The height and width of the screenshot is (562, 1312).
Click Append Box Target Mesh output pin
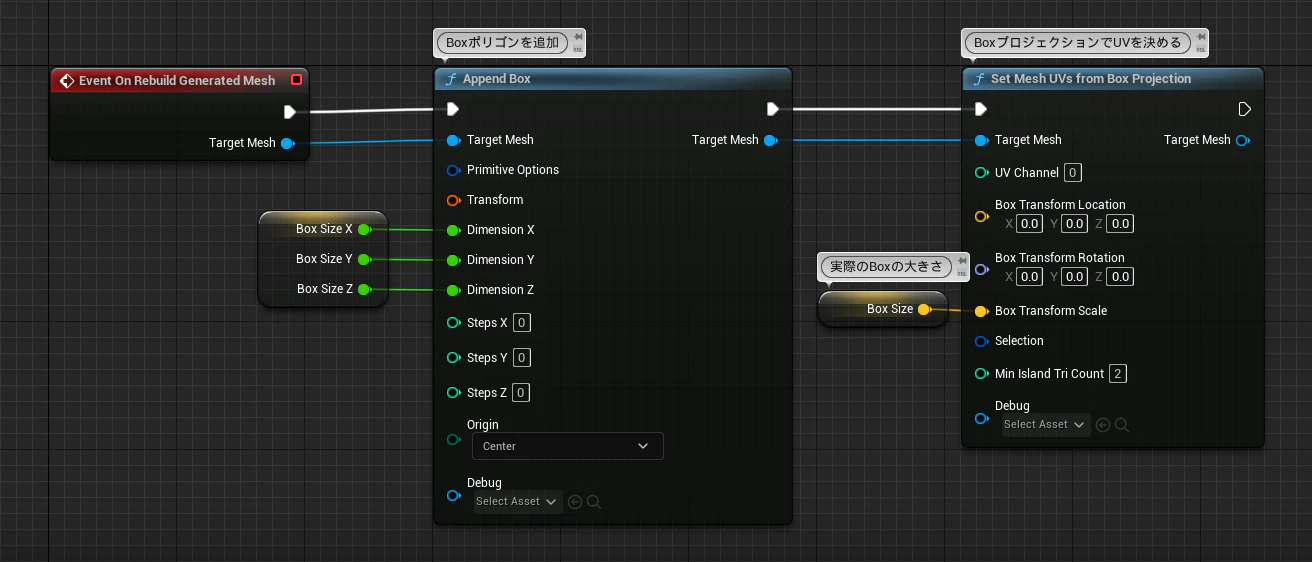click(770, 140)
